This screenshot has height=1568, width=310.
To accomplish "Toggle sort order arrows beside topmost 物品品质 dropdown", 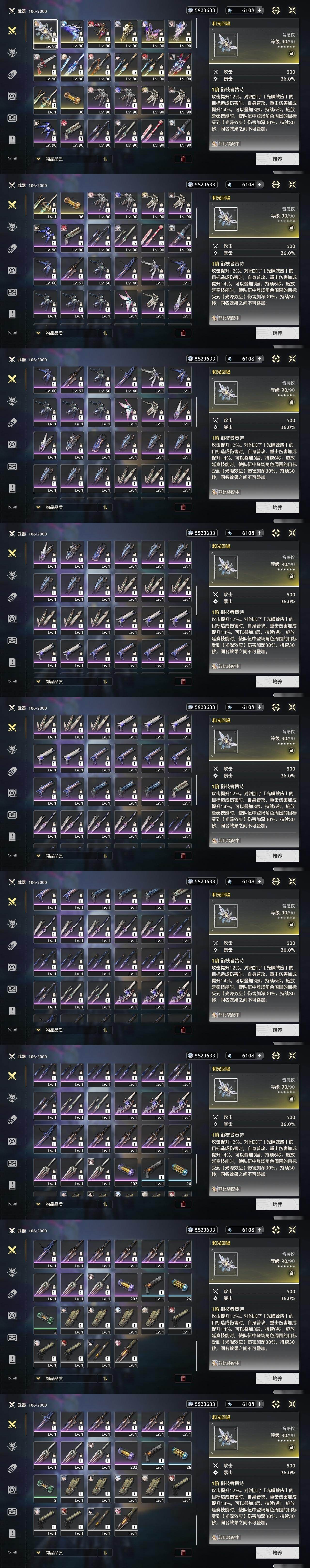I will [105, 159].
